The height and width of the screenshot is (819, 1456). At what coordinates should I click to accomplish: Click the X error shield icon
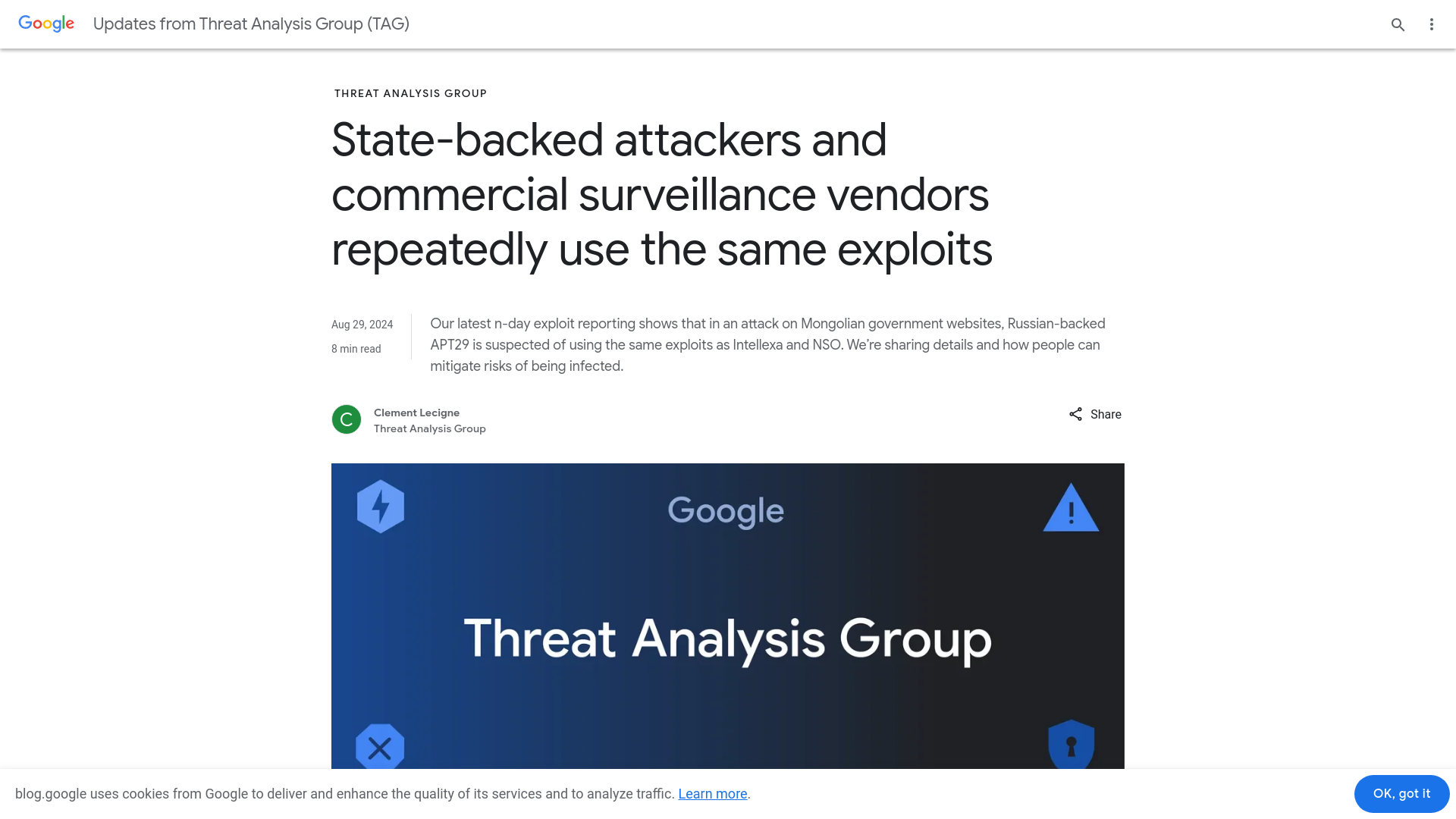[x=380, y=748]
